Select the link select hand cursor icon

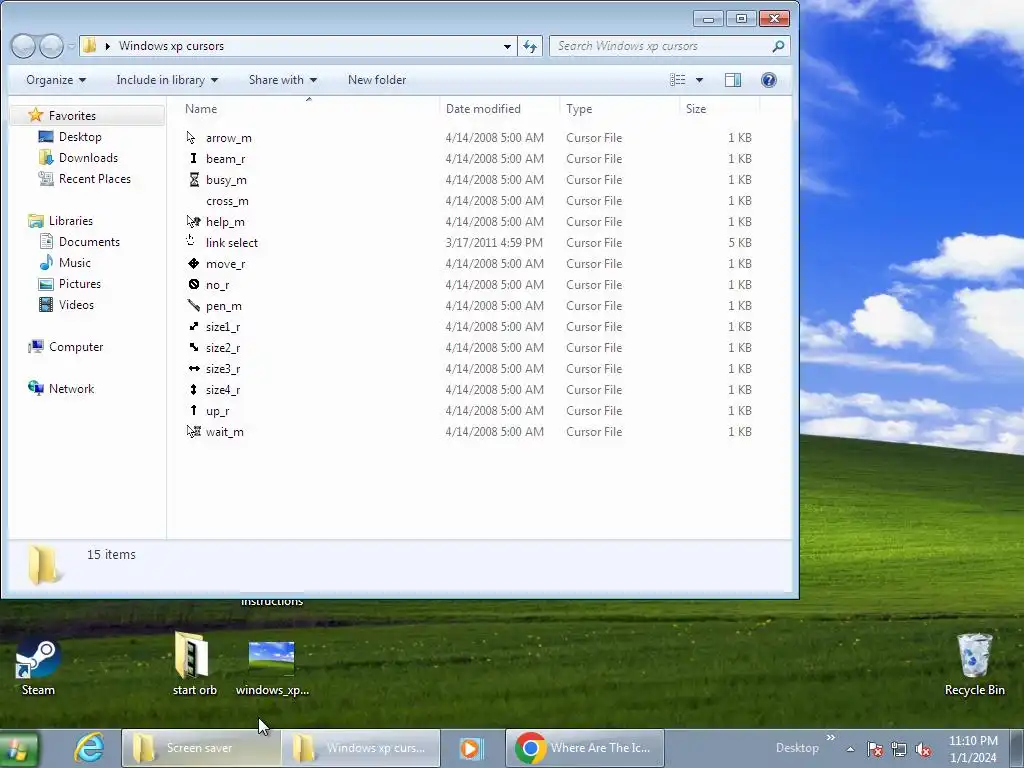[x=191, y=241]
